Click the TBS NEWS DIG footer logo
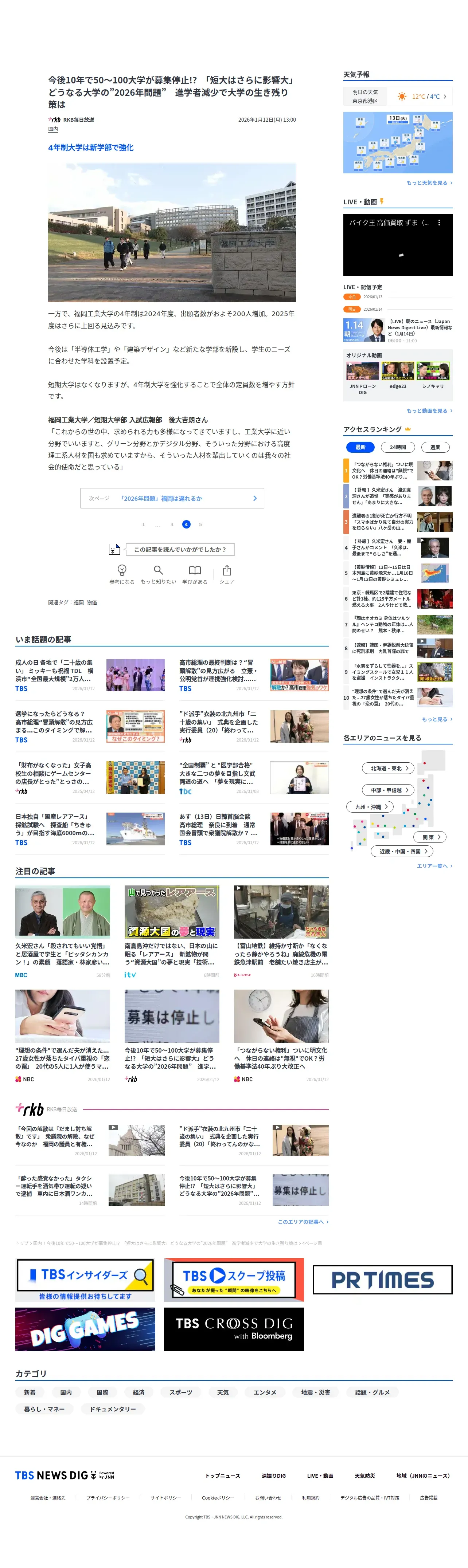Viewport: 468px width, 1568px height. (65, 1475)
